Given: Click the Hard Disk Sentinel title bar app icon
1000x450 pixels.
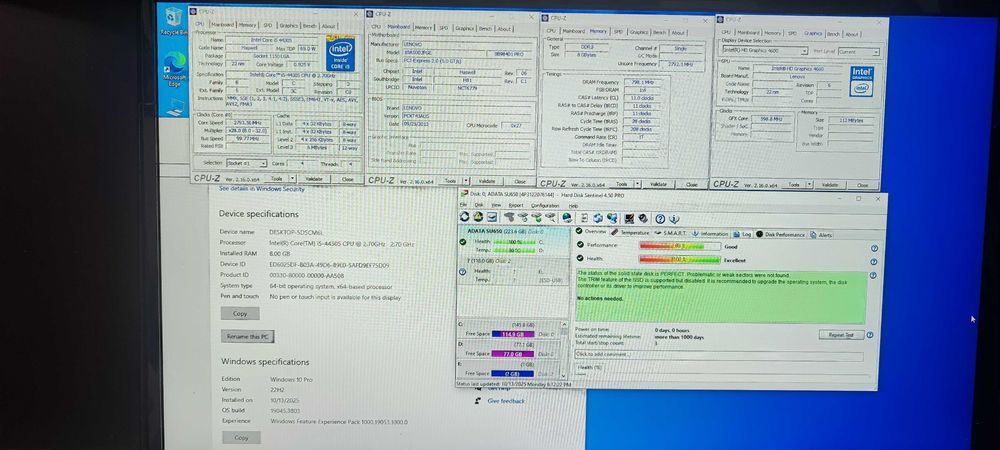Looking at the screenshot, I should point(463,193).
